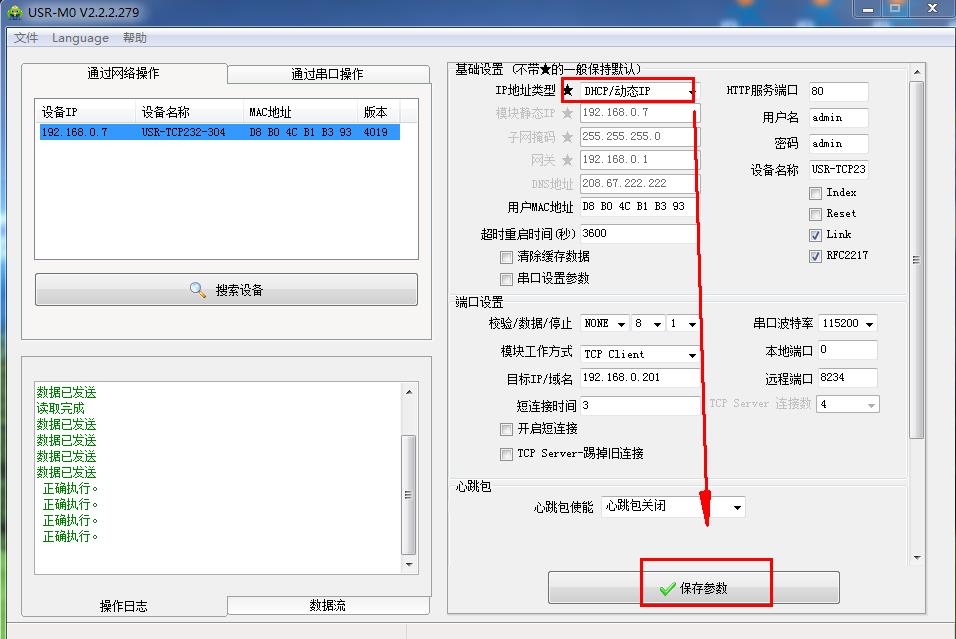Click log panel scroll up arrow
The height and width of the screenshot is (639, 956).
point(409,392)
